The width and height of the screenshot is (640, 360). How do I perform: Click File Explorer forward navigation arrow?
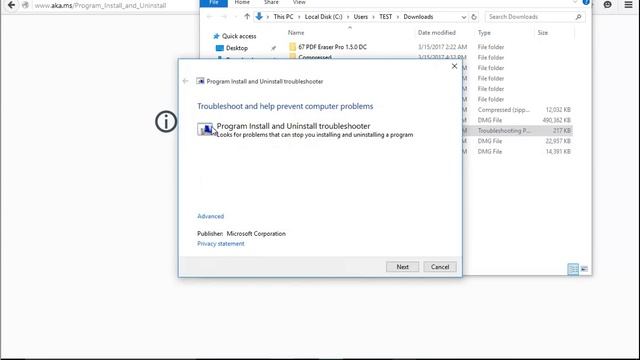[224, 17]
